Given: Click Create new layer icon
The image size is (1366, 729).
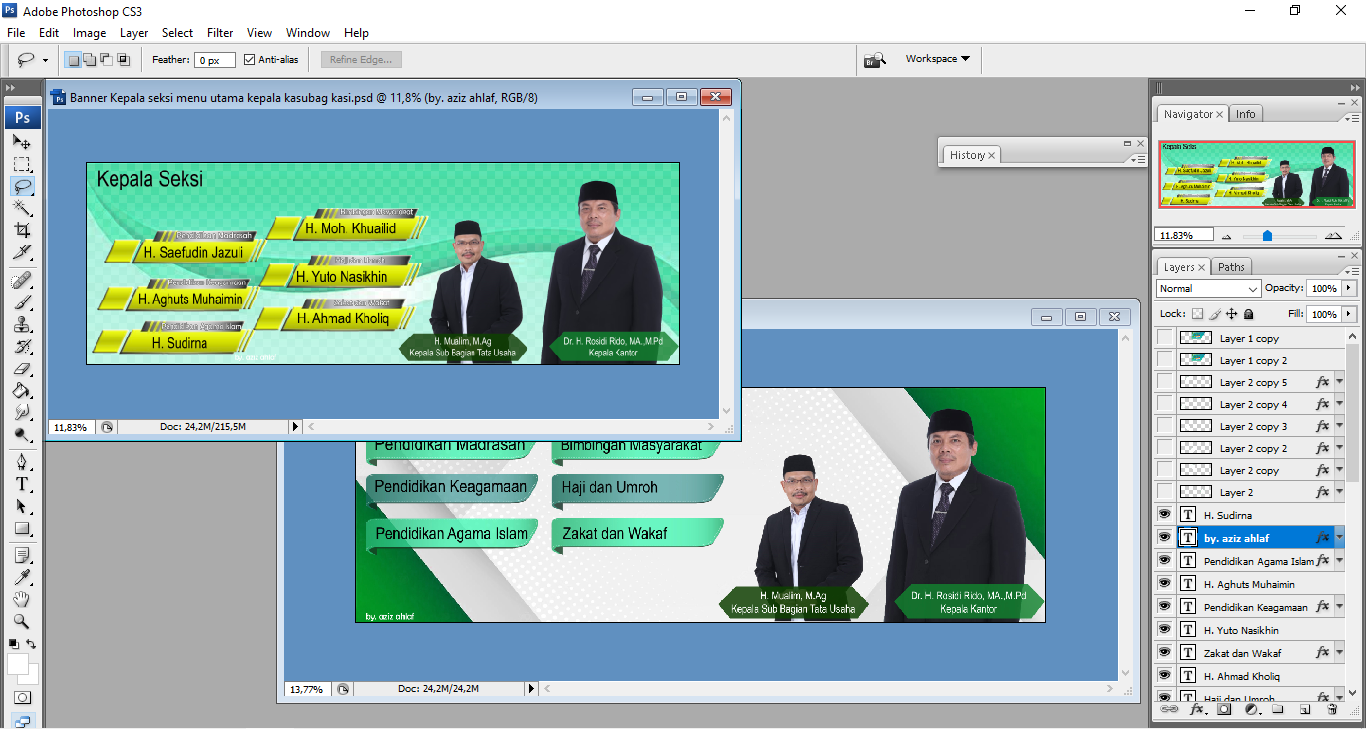Looking at the screenshot, I should [x=1305, y=709].
